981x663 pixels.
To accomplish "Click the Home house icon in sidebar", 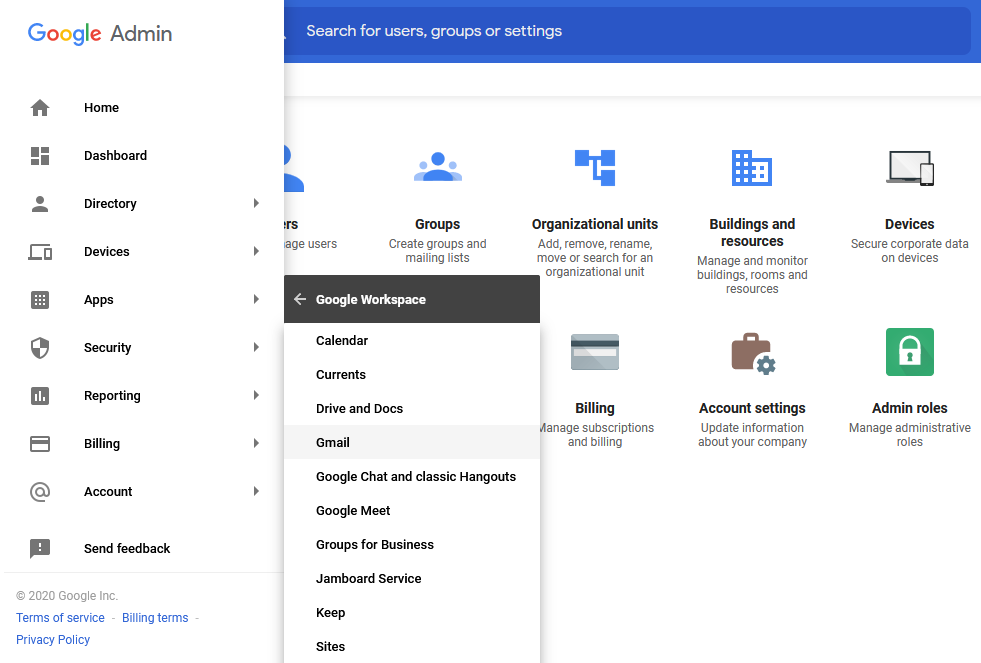I will tap(40, 108).
